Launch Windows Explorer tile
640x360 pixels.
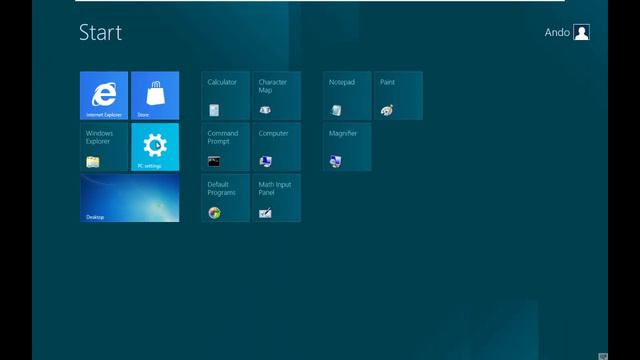(x=104, y=147)
